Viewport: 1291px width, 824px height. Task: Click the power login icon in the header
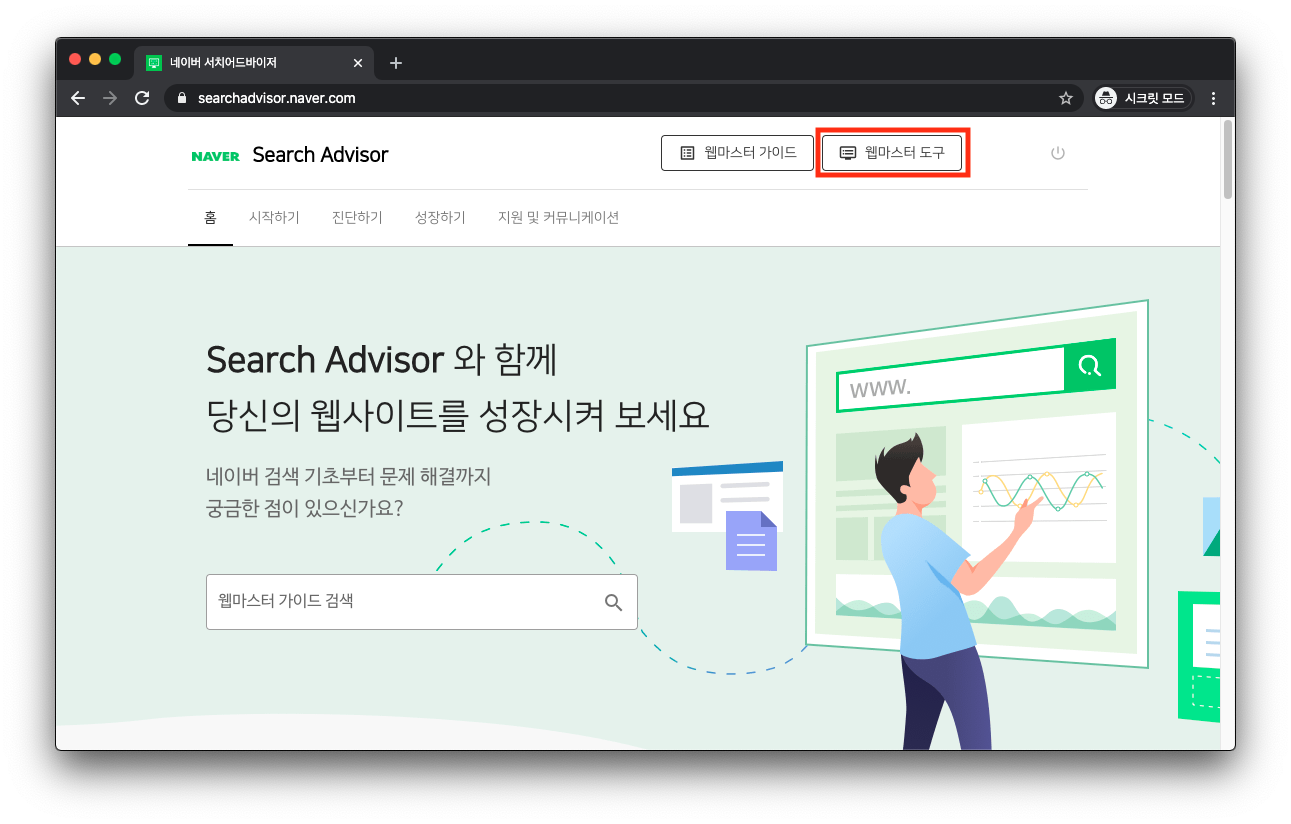(1057, 153)
